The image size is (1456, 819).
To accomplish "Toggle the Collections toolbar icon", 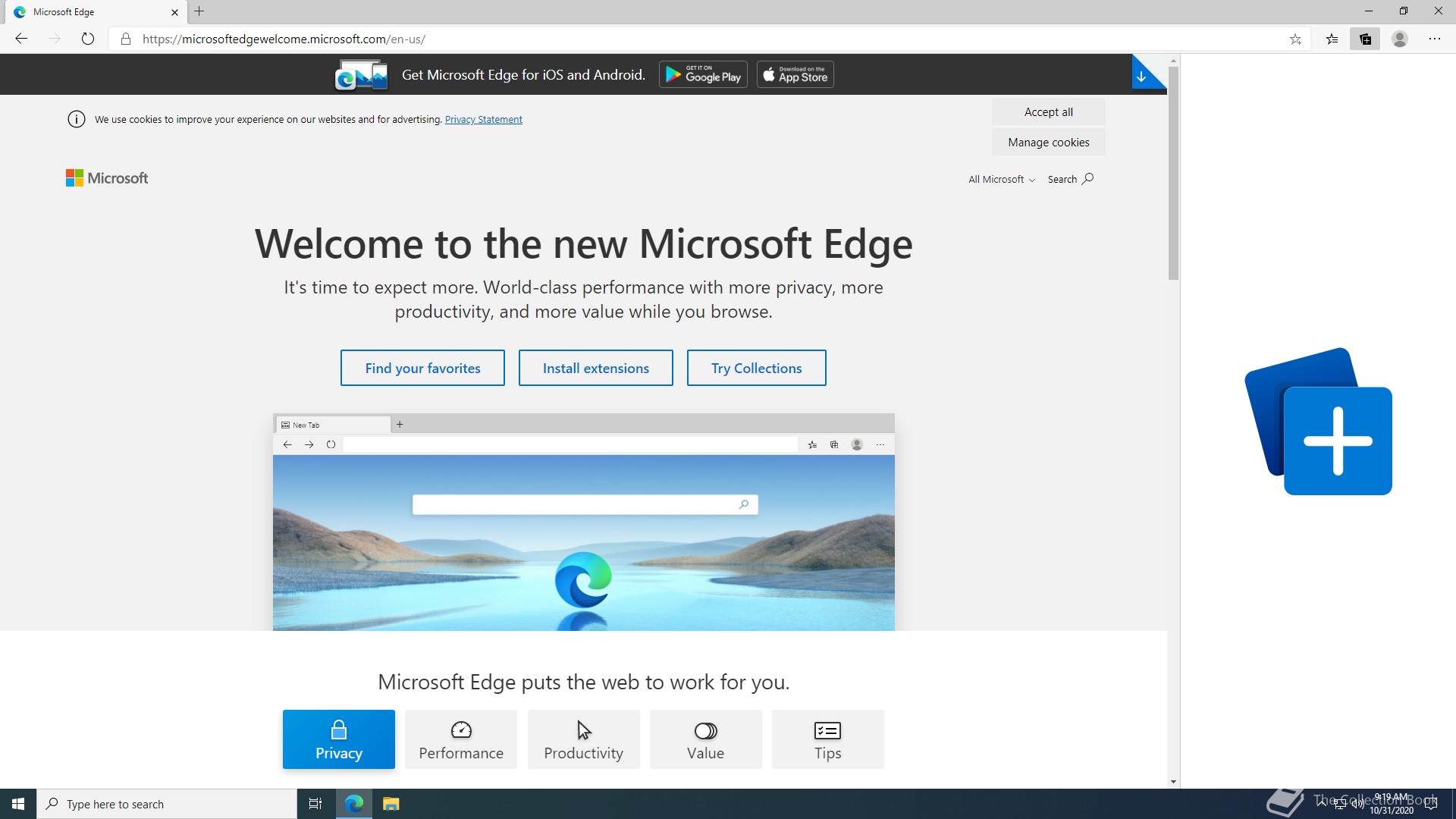I will pyautogui.click(x=1366, y=39).
